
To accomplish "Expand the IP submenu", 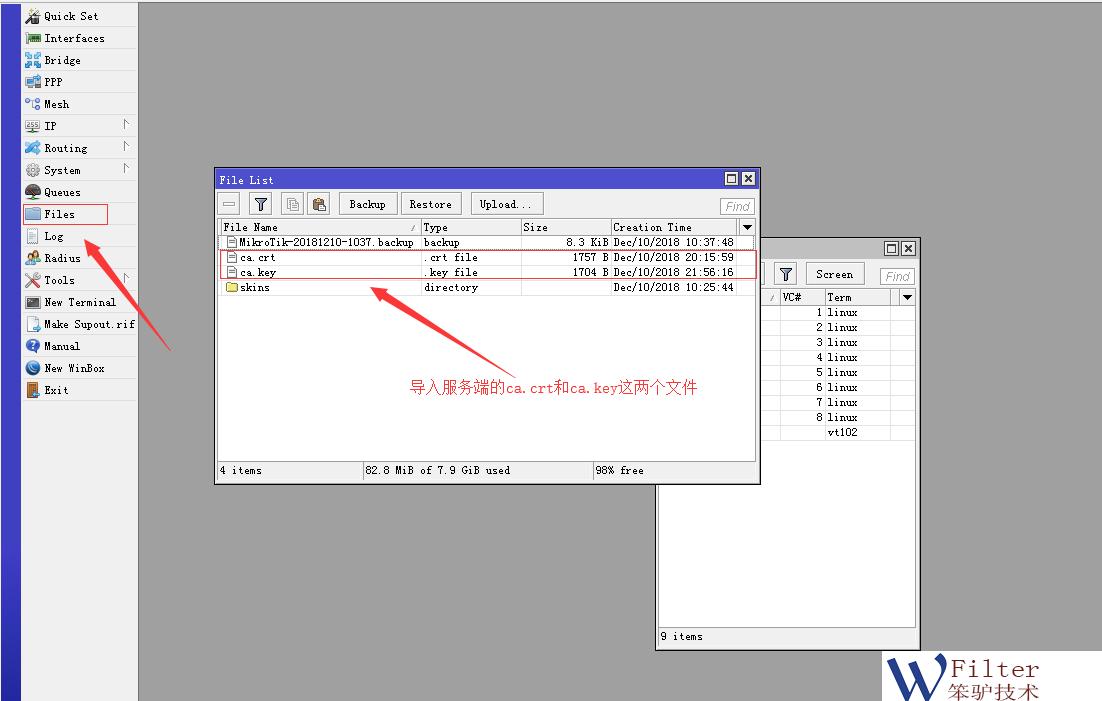I will (x=48, y=125).
